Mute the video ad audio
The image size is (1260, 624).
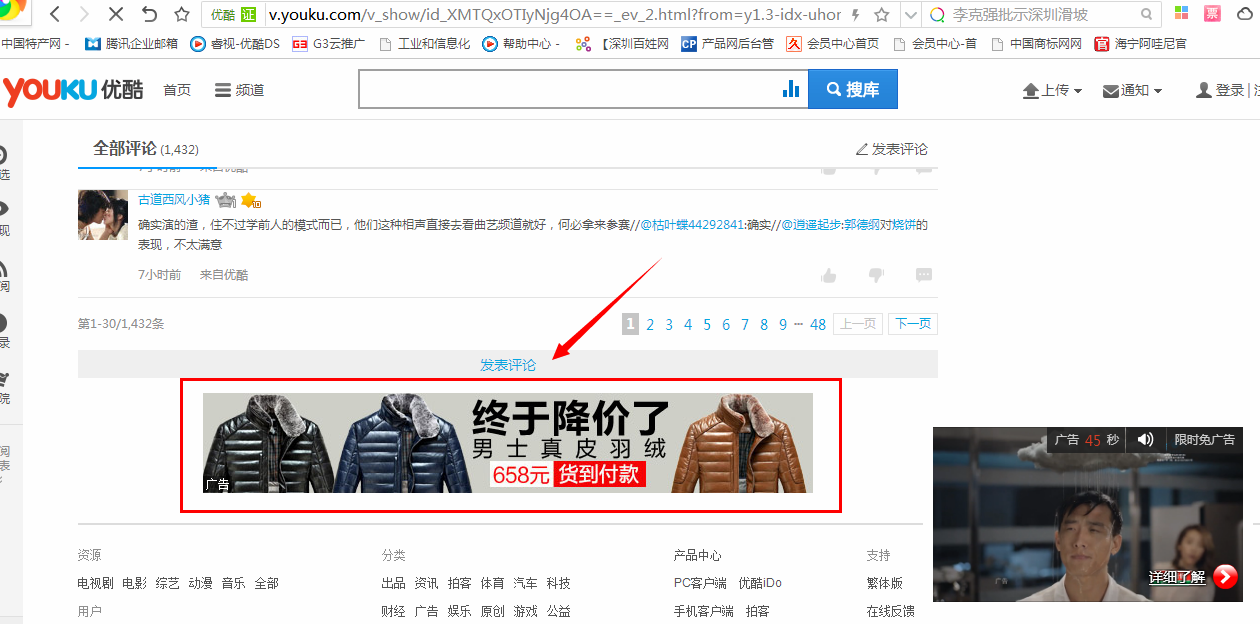tap(1145, 439)
